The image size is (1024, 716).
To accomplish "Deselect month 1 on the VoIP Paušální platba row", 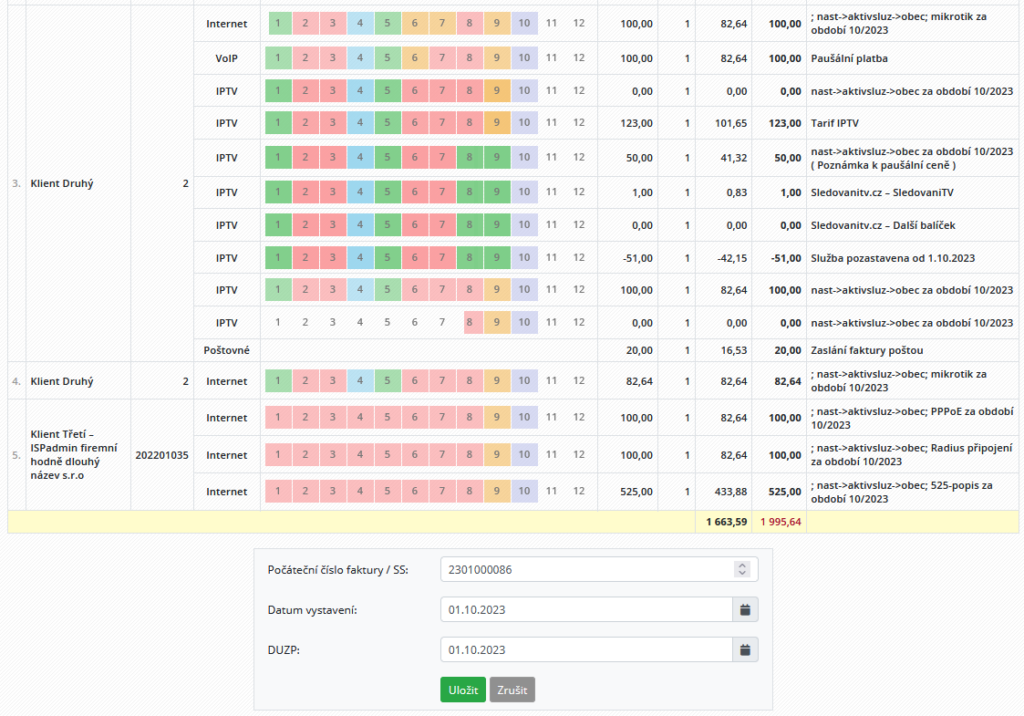I will 277,57.
